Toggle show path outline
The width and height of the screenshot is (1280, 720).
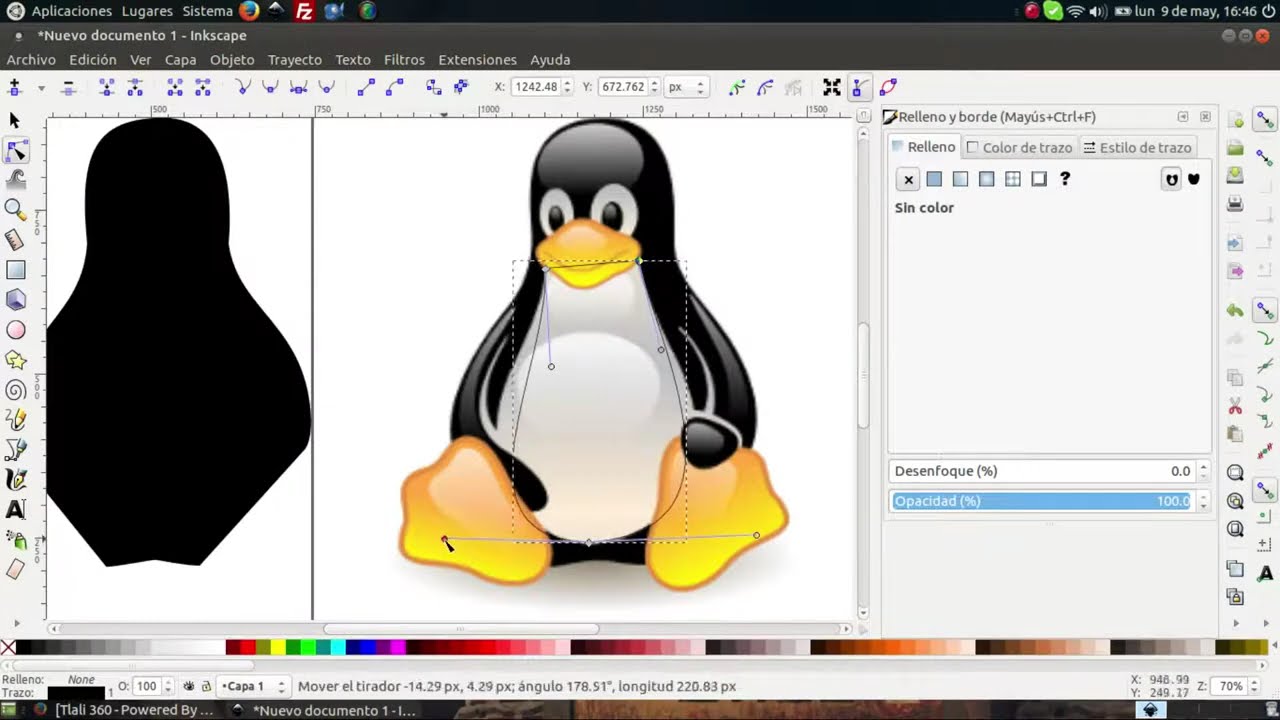tap(888, 87)
